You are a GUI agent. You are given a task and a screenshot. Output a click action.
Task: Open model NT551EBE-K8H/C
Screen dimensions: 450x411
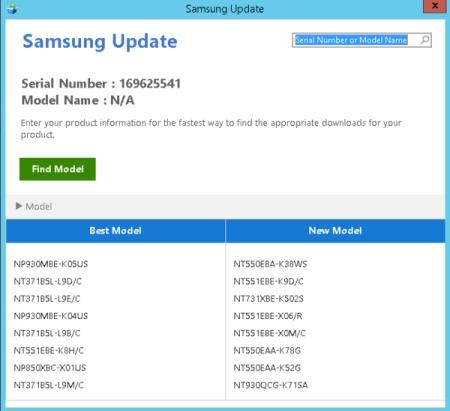click(x=49, y=351)
